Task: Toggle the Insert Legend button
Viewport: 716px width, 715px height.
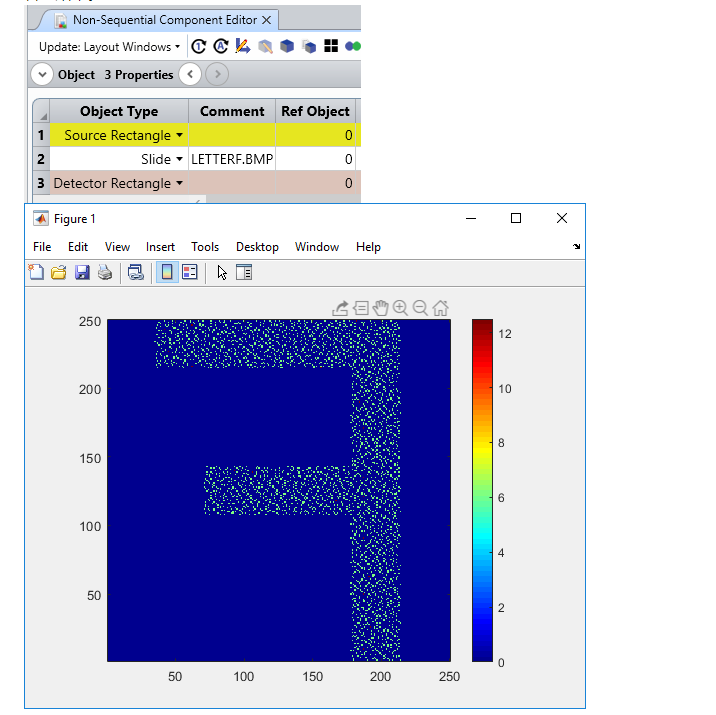Action: pyautogui.click(x=190, y=272)
